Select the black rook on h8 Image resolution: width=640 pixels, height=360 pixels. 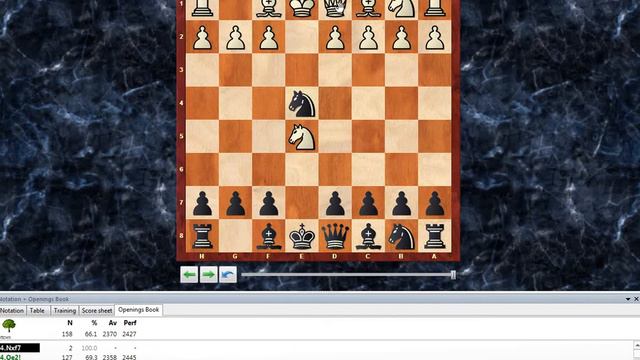pos(202,236)
